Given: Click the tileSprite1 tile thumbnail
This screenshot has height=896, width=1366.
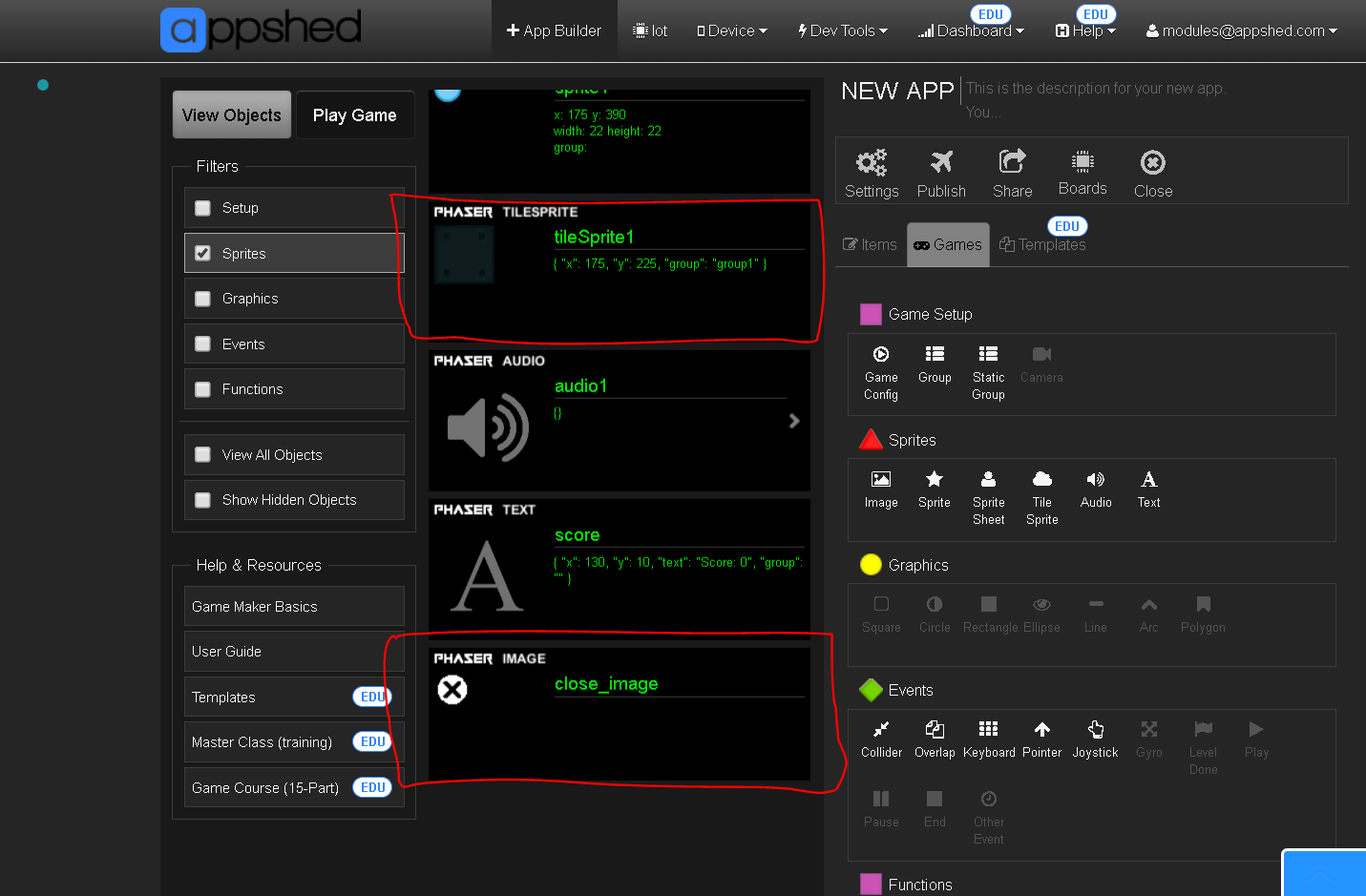Looking at the screenshot, I should 465,254.
